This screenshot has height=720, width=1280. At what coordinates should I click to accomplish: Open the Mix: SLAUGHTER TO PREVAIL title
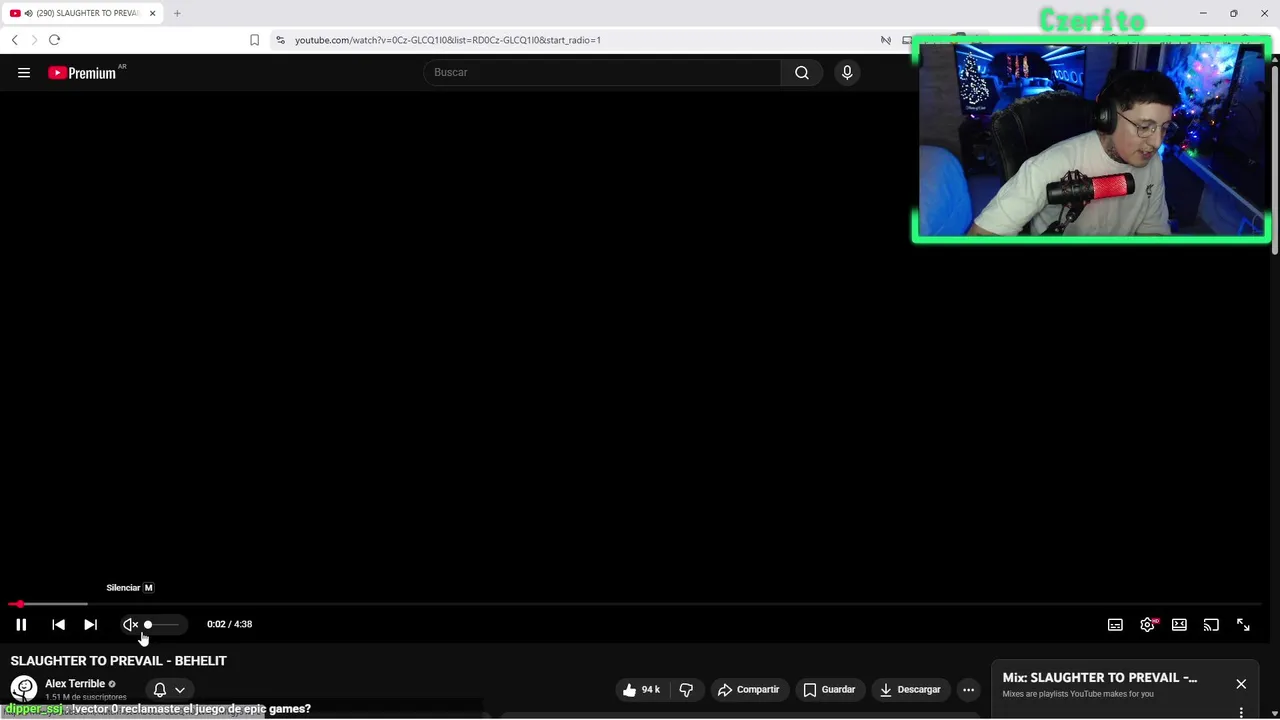pyautogui.click(x=1100, y=677)
